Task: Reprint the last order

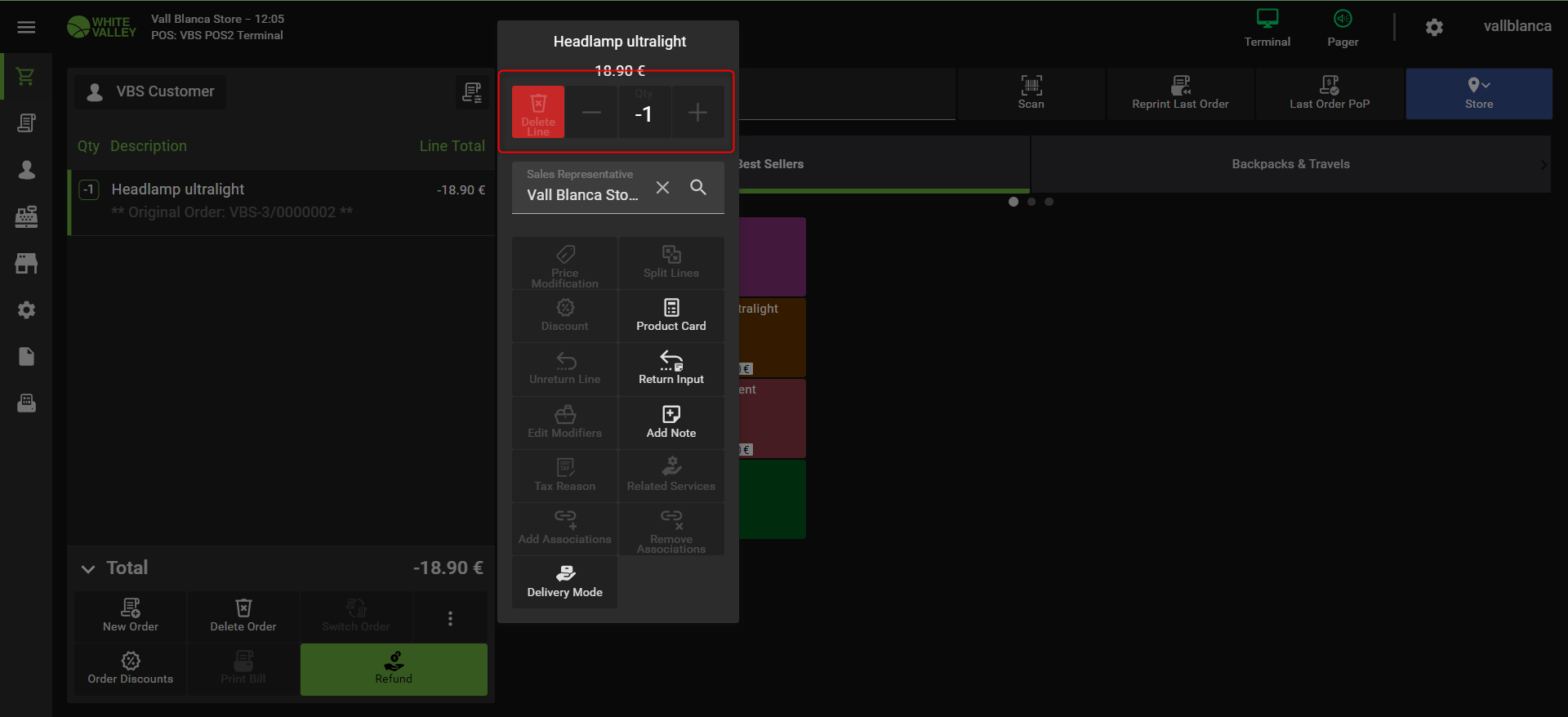Action: 1179,92
